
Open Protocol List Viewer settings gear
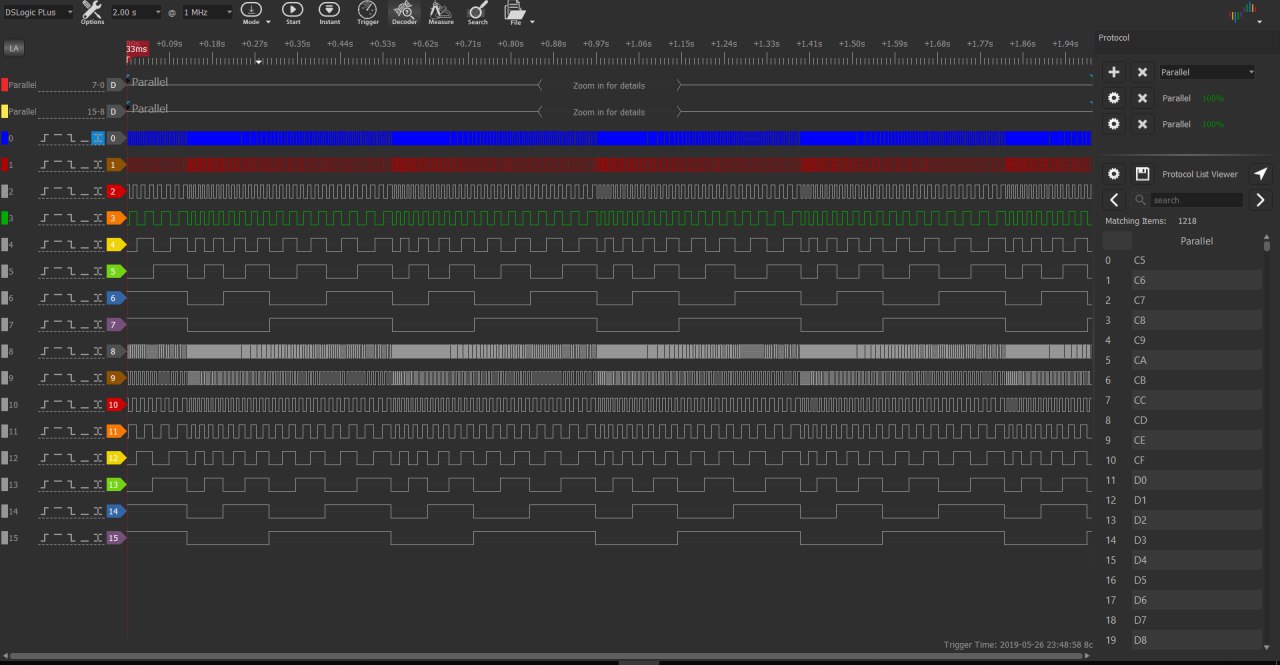1114,174
